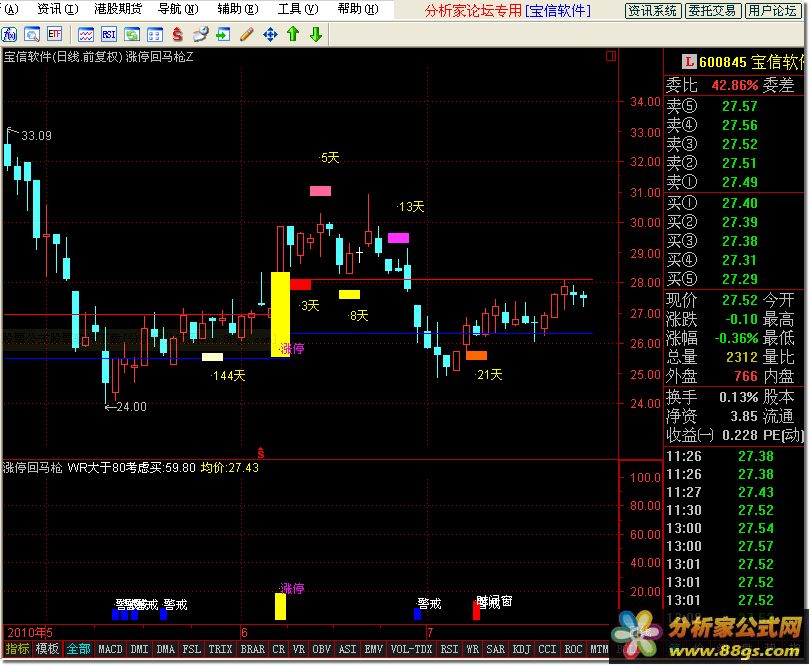Click the blue four-way move arrows icon
Viewport: 811px width, 666px height.
pyautogui.click(x=270, y=35)
